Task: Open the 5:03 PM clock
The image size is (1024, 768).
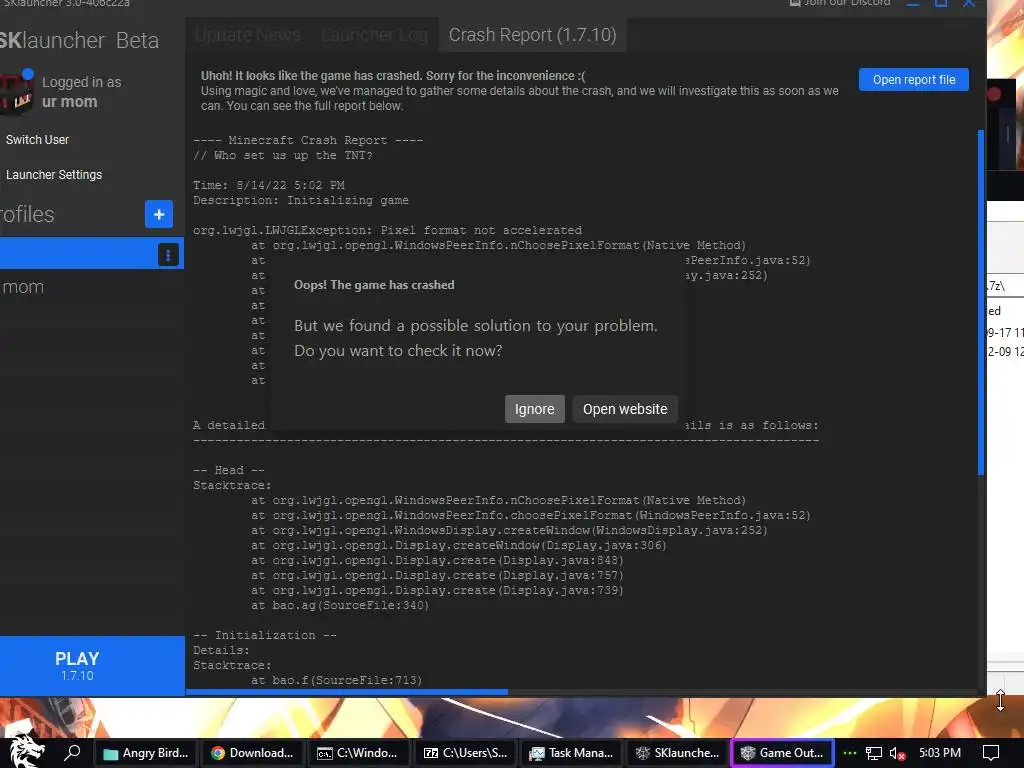Action: point(940,753)
